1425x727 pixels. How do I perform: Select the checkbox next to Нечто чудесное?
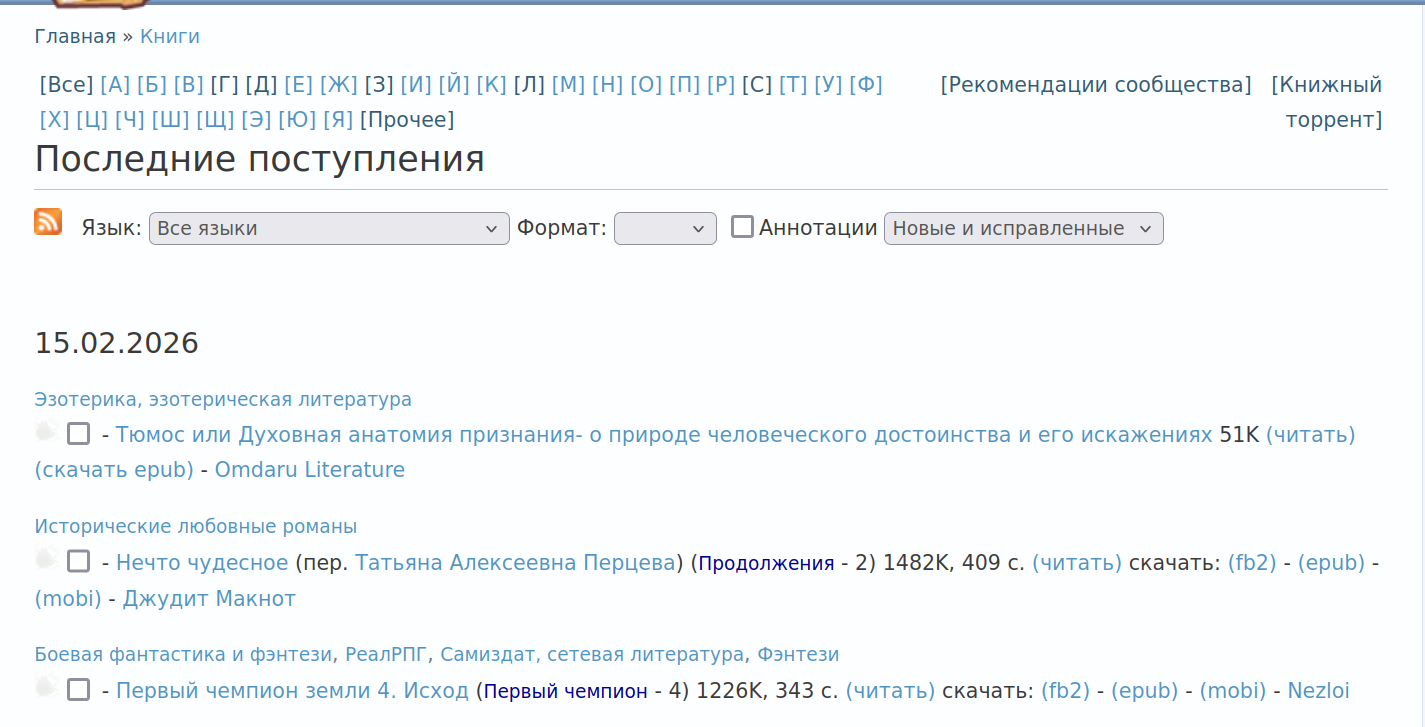[78, 561]
